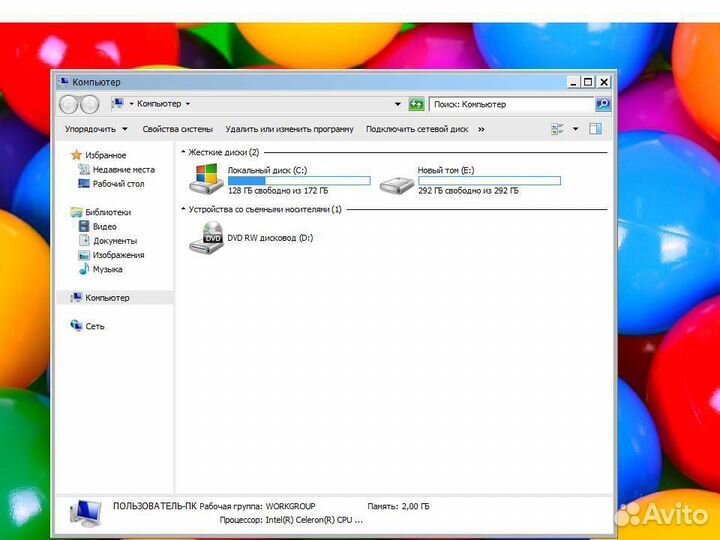Click the E: drive usage bar
Screen dimensions: 720x540
[489, 181]
